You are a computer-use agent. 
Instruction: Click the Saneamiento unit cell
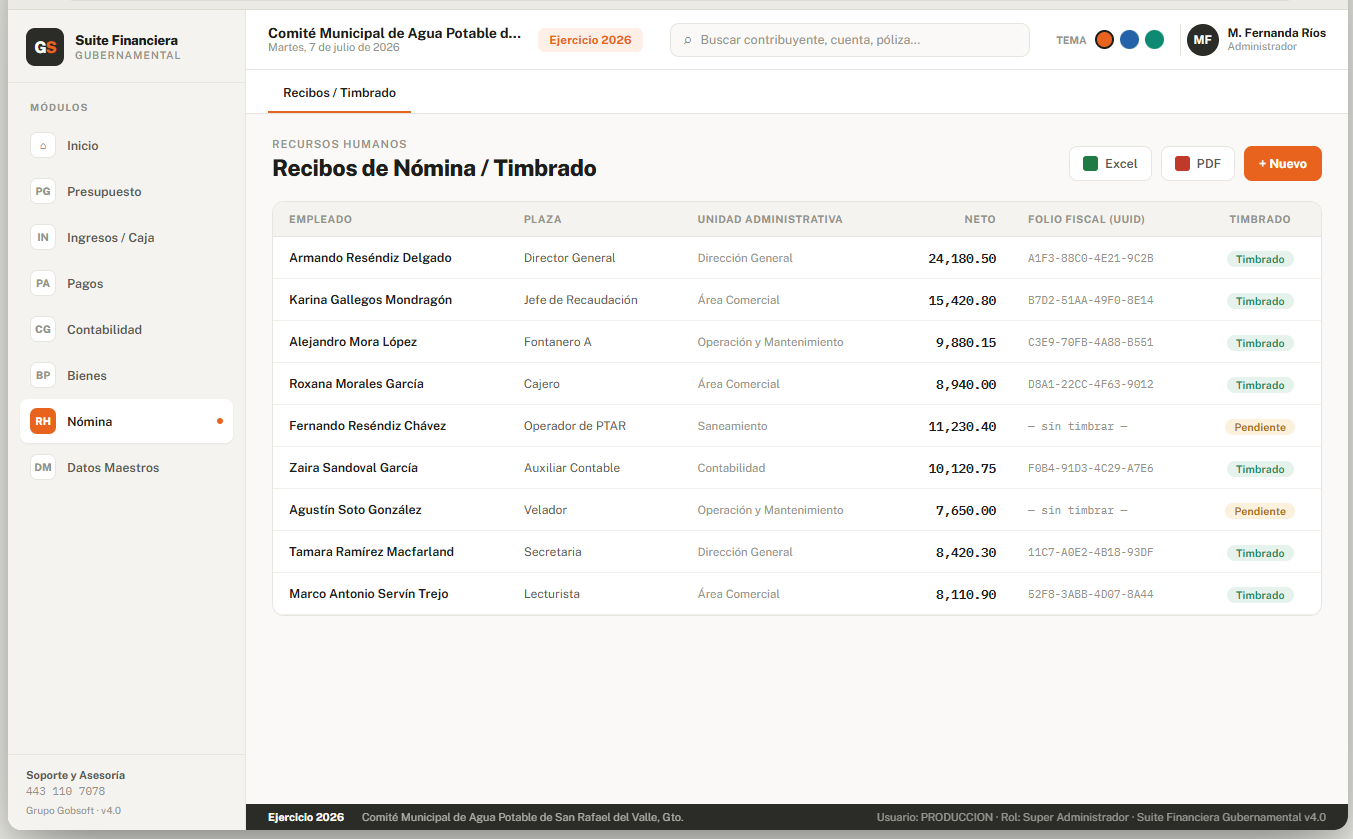point(732,426)
